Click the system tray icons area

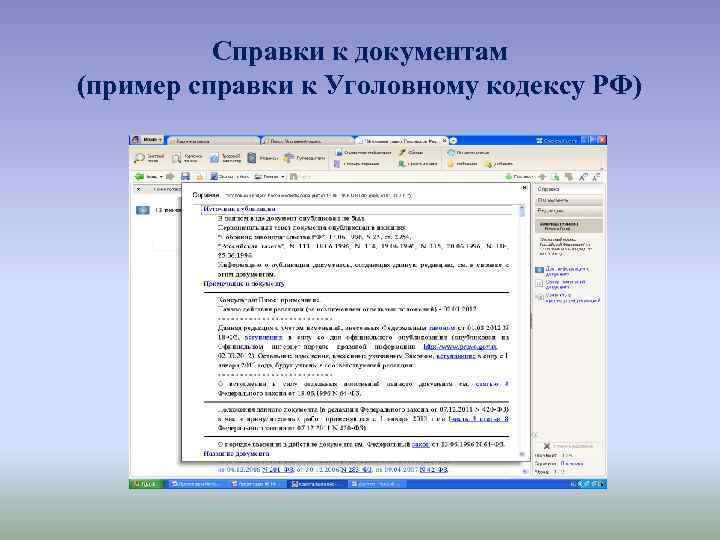[x=588, y=484]
